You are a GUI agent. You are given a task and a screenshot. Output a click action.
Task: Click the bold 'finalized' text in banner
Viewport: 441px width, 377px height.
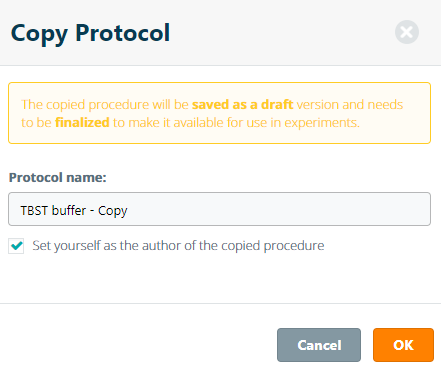82,123
